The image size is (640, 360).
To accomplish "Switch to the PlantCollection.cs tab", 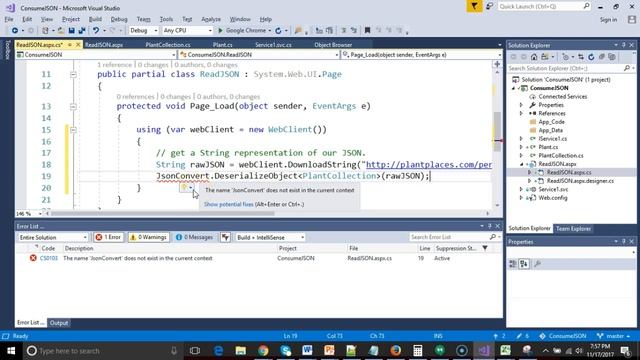I will pos(168,45).
